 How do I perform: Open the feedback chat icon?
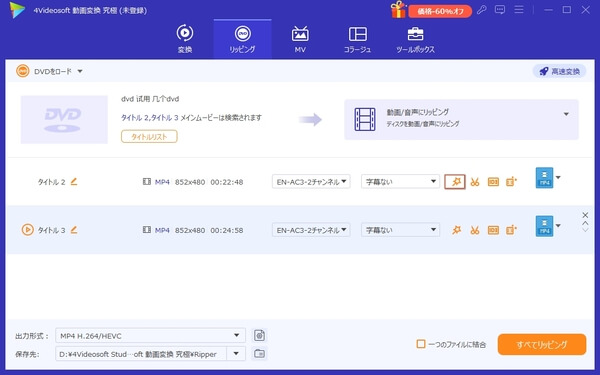point(500,10)
